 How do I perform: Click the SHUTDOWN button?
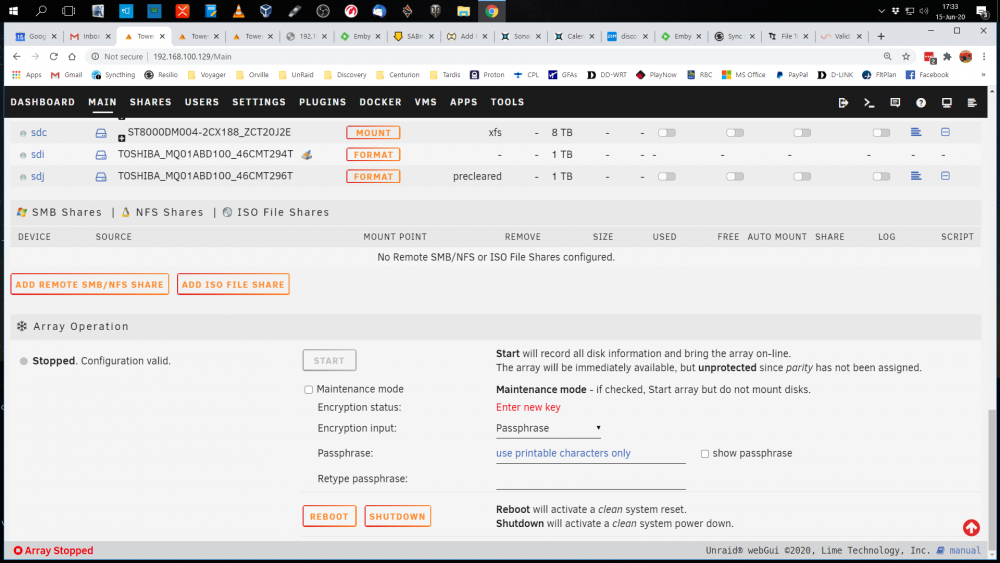(x=397, y=516)
